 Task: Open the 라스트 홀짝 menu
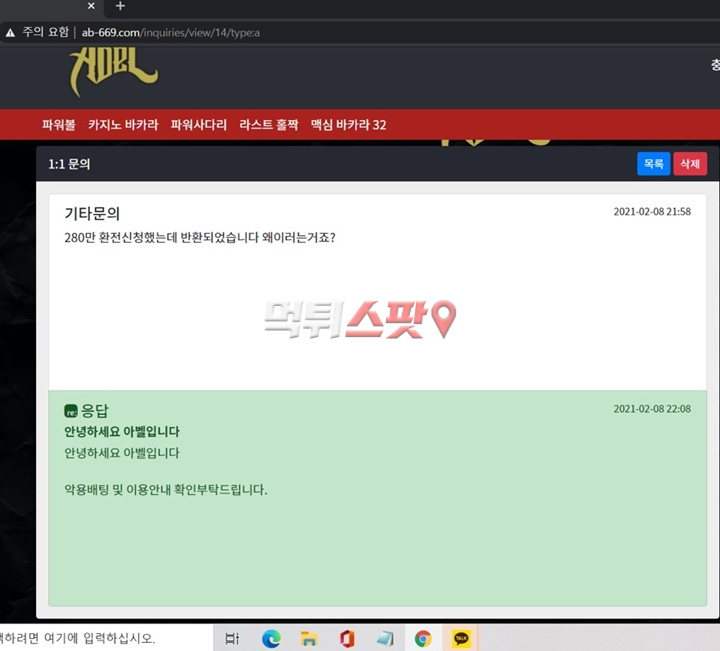269,124
